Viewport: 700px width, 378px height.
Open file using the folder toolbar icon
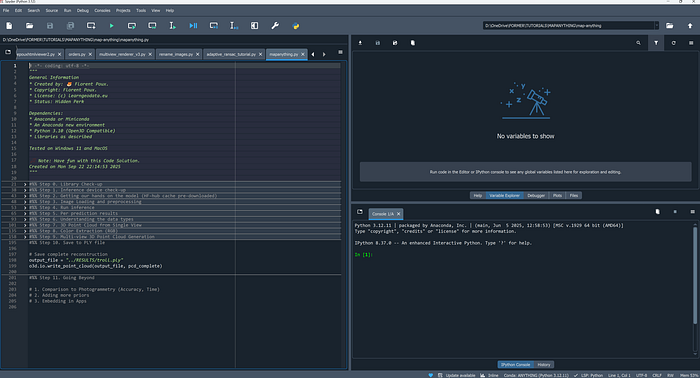pos(29,26)
